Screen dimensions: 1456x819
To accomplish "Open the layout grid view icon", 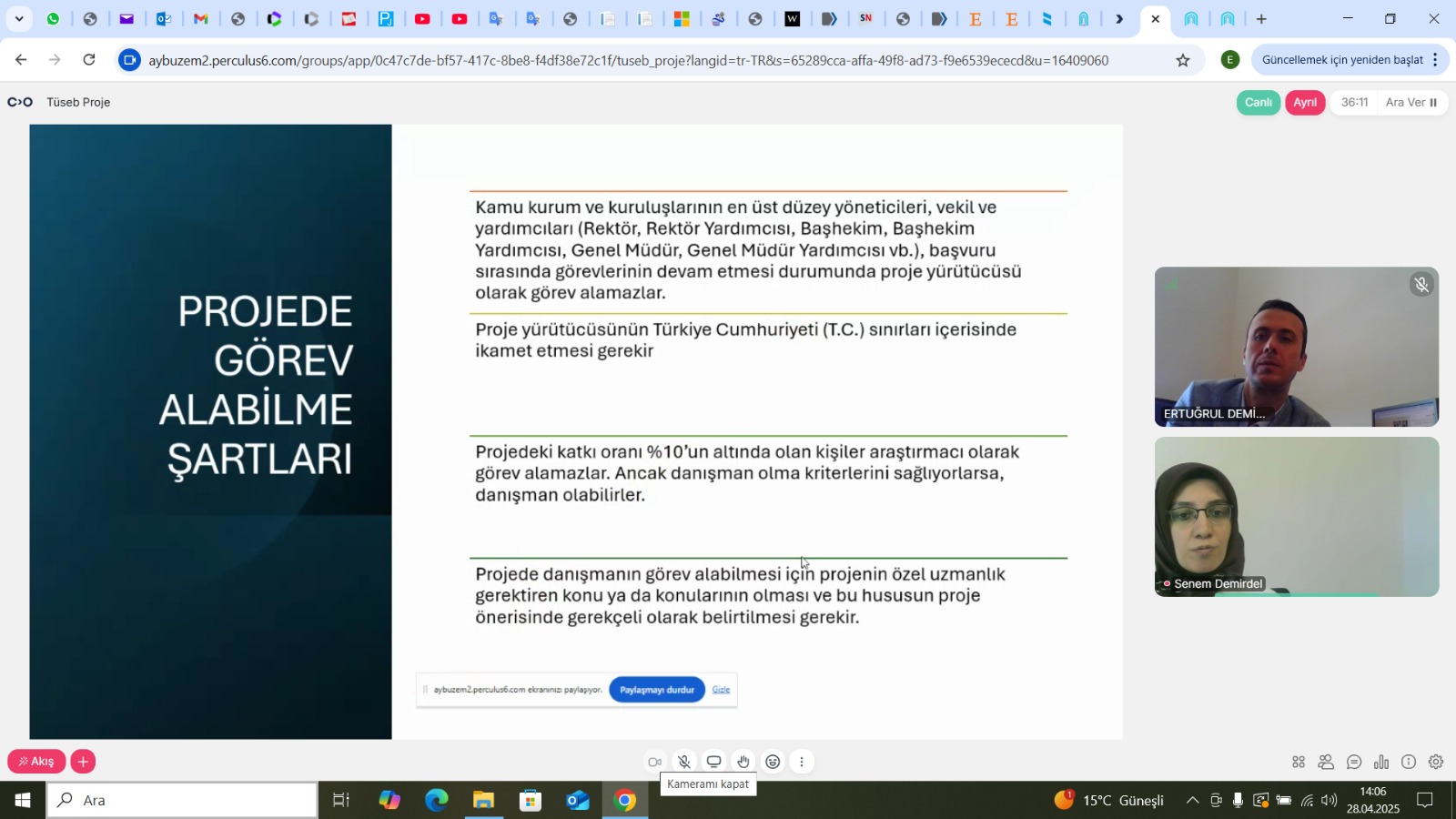I will 1299,762.
